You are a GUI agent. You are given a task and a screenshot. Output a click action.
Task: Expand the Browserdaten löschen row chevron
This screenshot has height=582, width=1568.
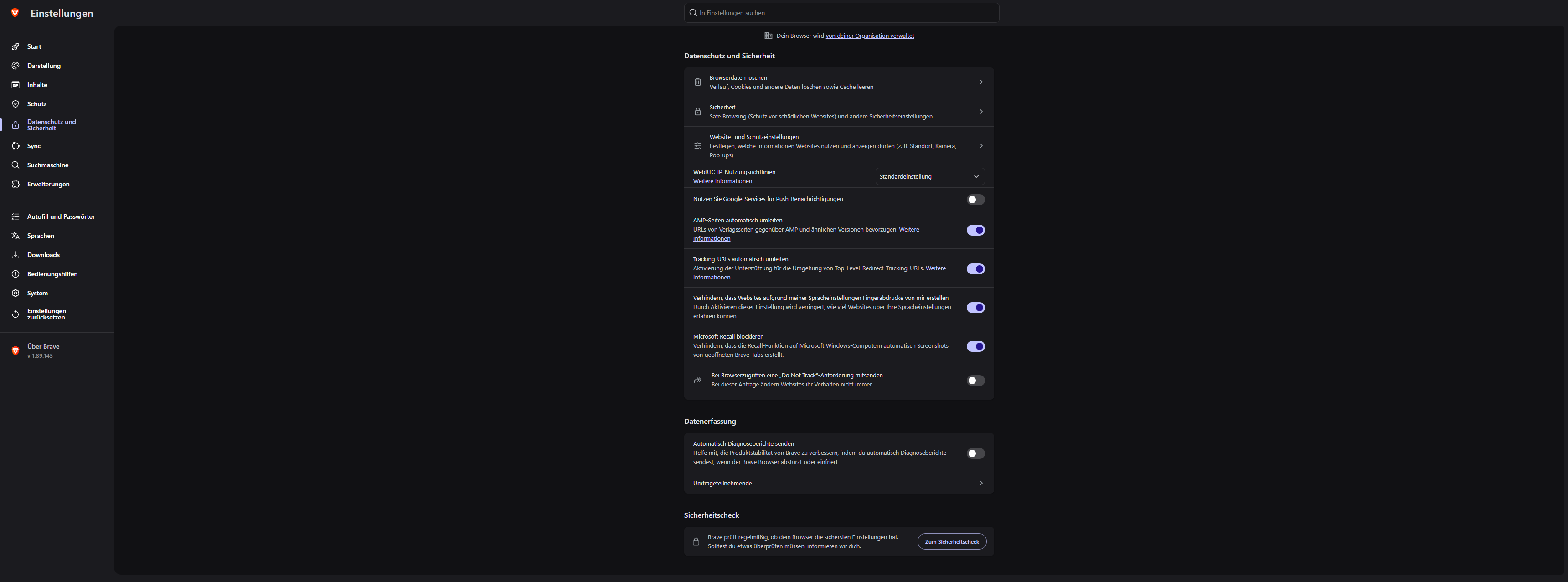click(x=980, y=82)
